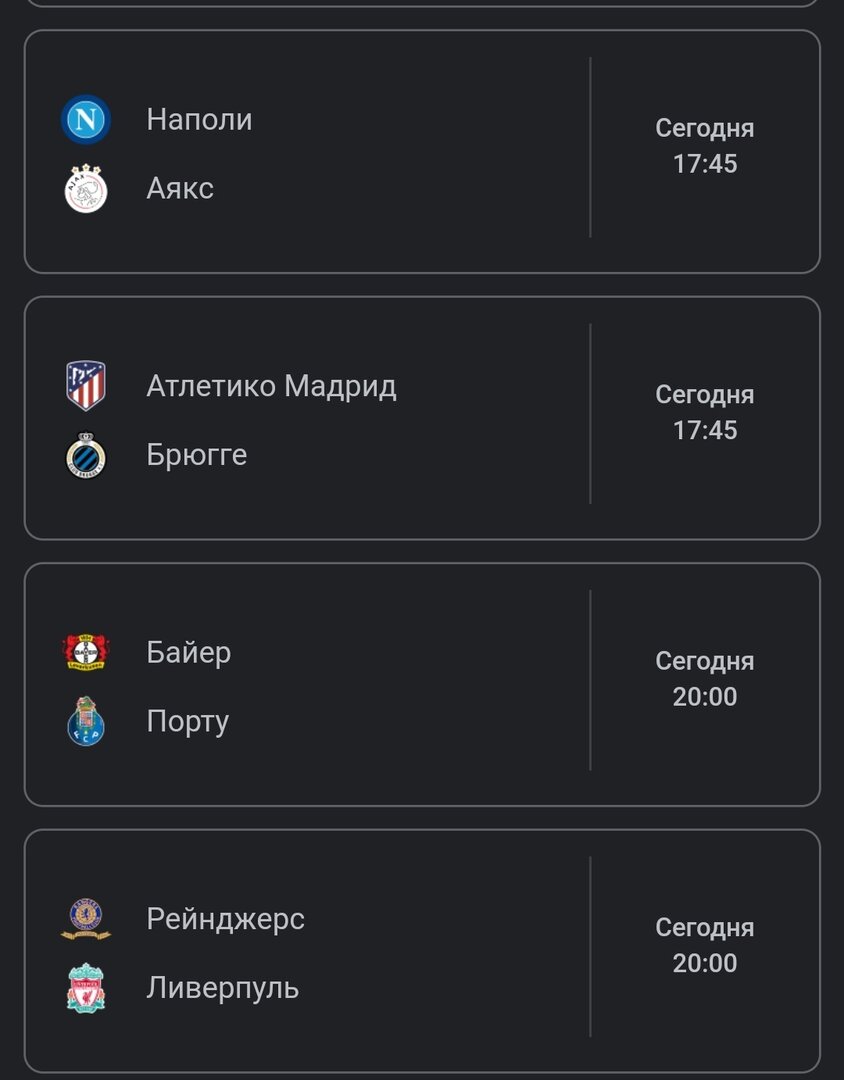This screenshot has width=844, height=1080.
Task: Select the Брюгге team name
Action: point(196,455)
